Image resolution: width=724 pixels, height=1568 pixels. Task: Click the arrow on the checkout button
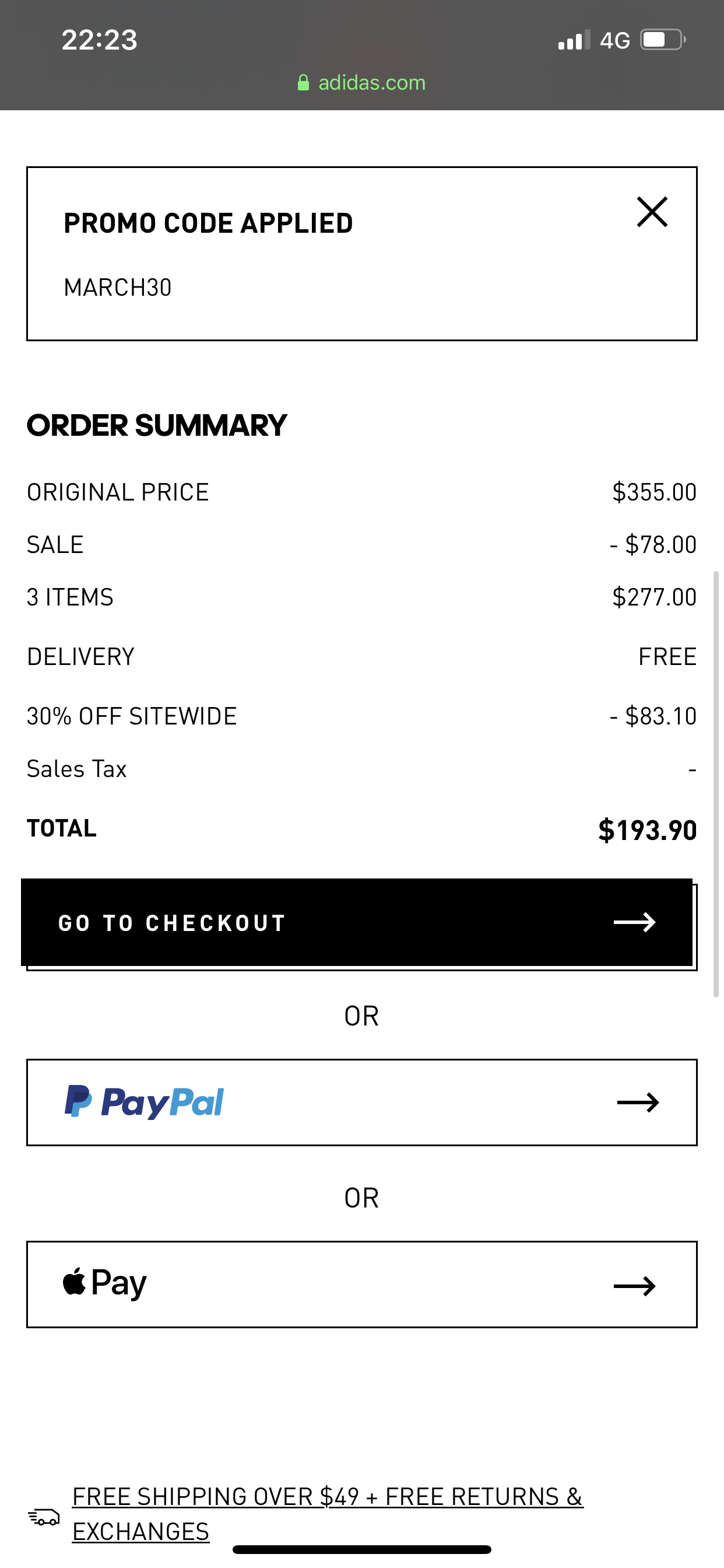coord(634,922)
